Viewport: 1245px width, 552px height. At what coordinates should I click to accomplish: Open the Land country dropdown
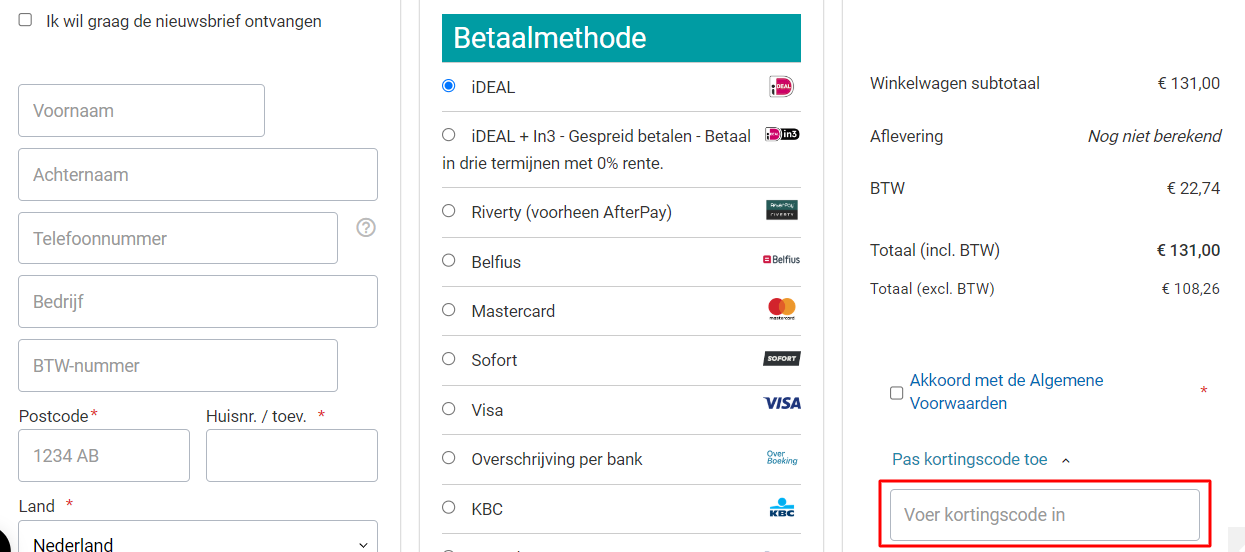click(198, 540)
